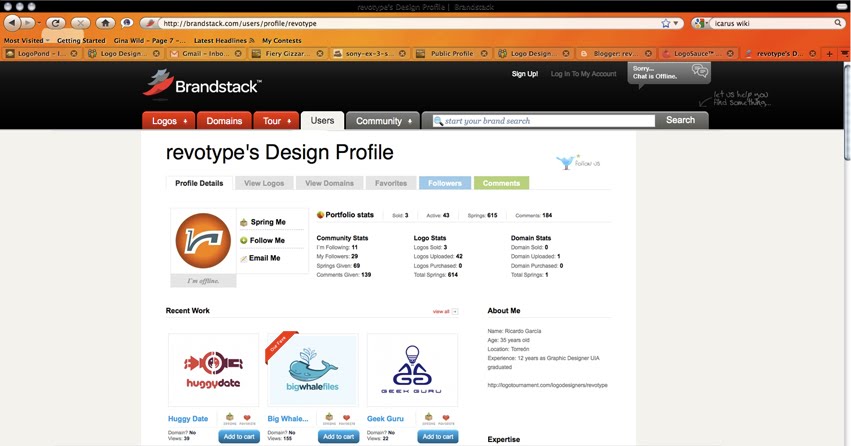Open the My Contests bookmark

(x=282, y=40)
